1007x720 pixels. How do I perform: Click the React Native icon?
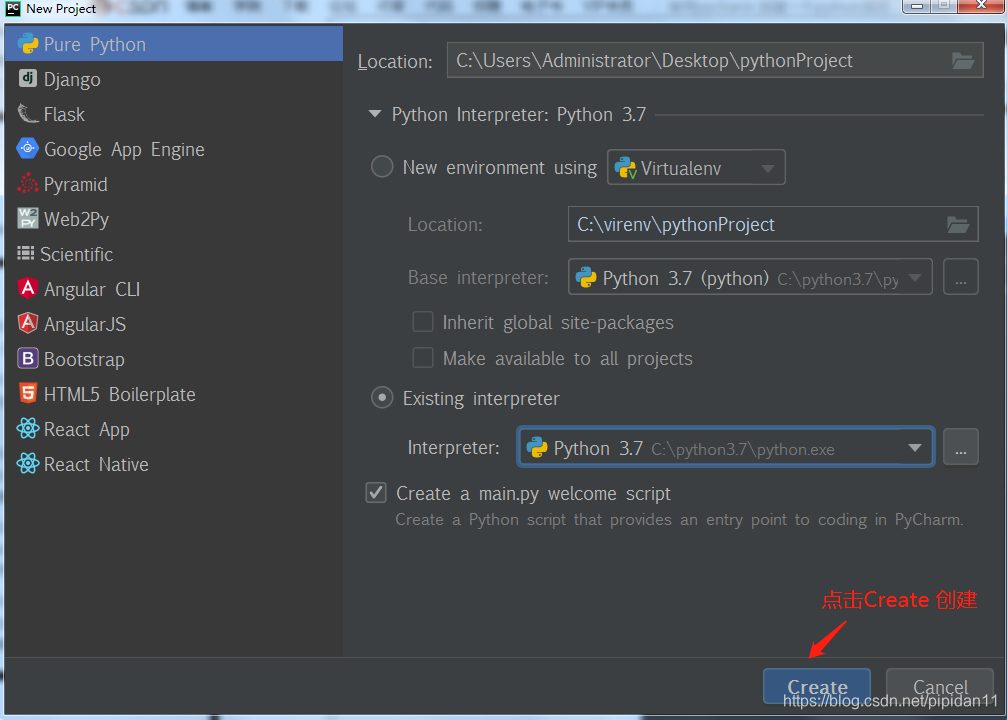click(x=27, y=463)
